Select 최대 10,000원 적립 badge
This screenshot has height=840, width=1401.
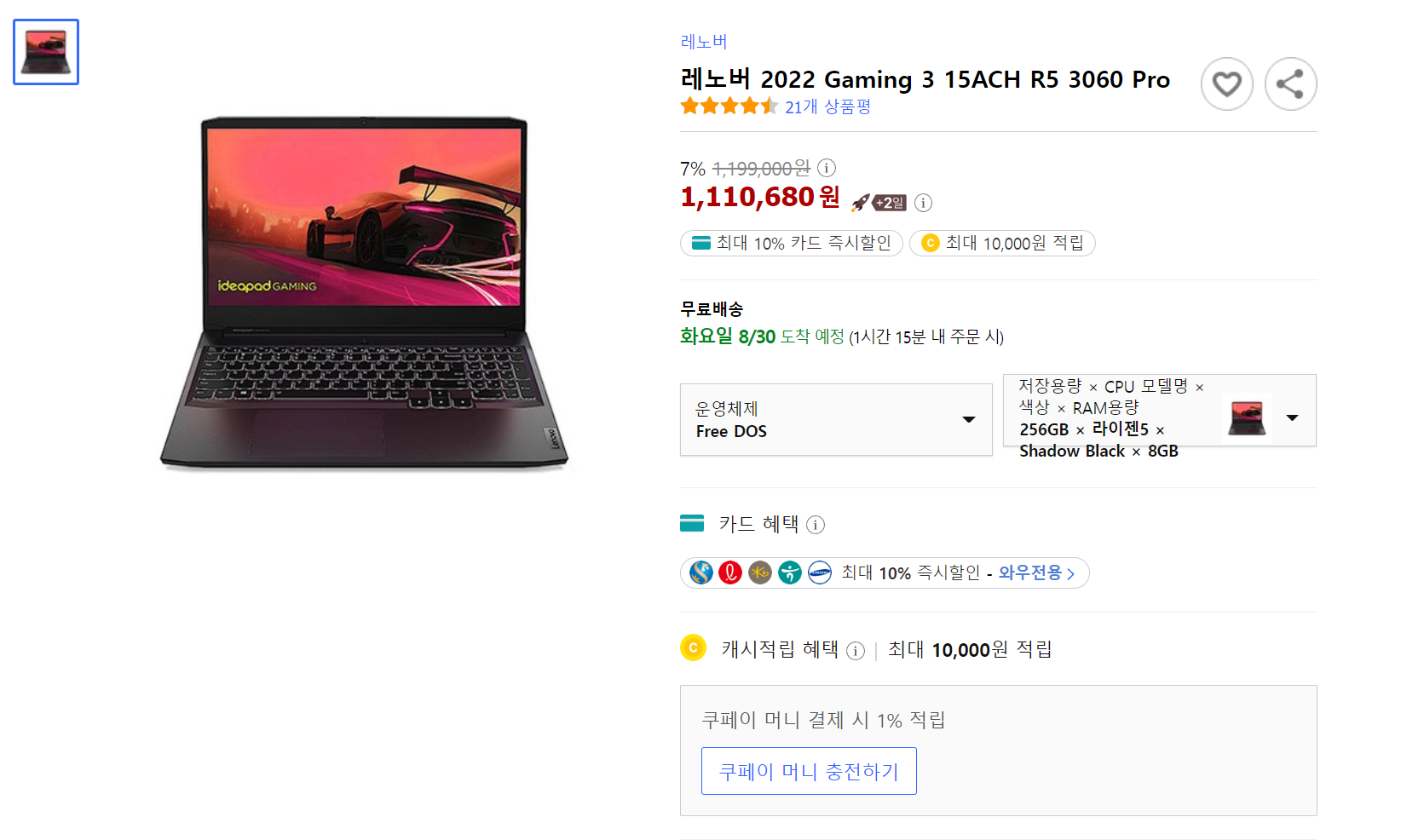pyautogui.click(x=1002, y=243)
